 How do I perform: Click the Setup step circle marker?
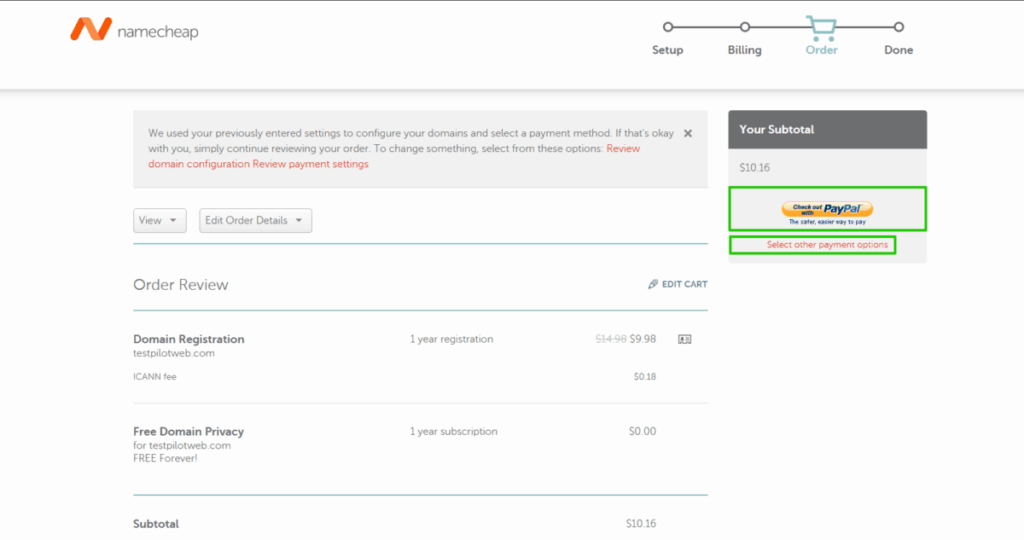coord(668,28)
